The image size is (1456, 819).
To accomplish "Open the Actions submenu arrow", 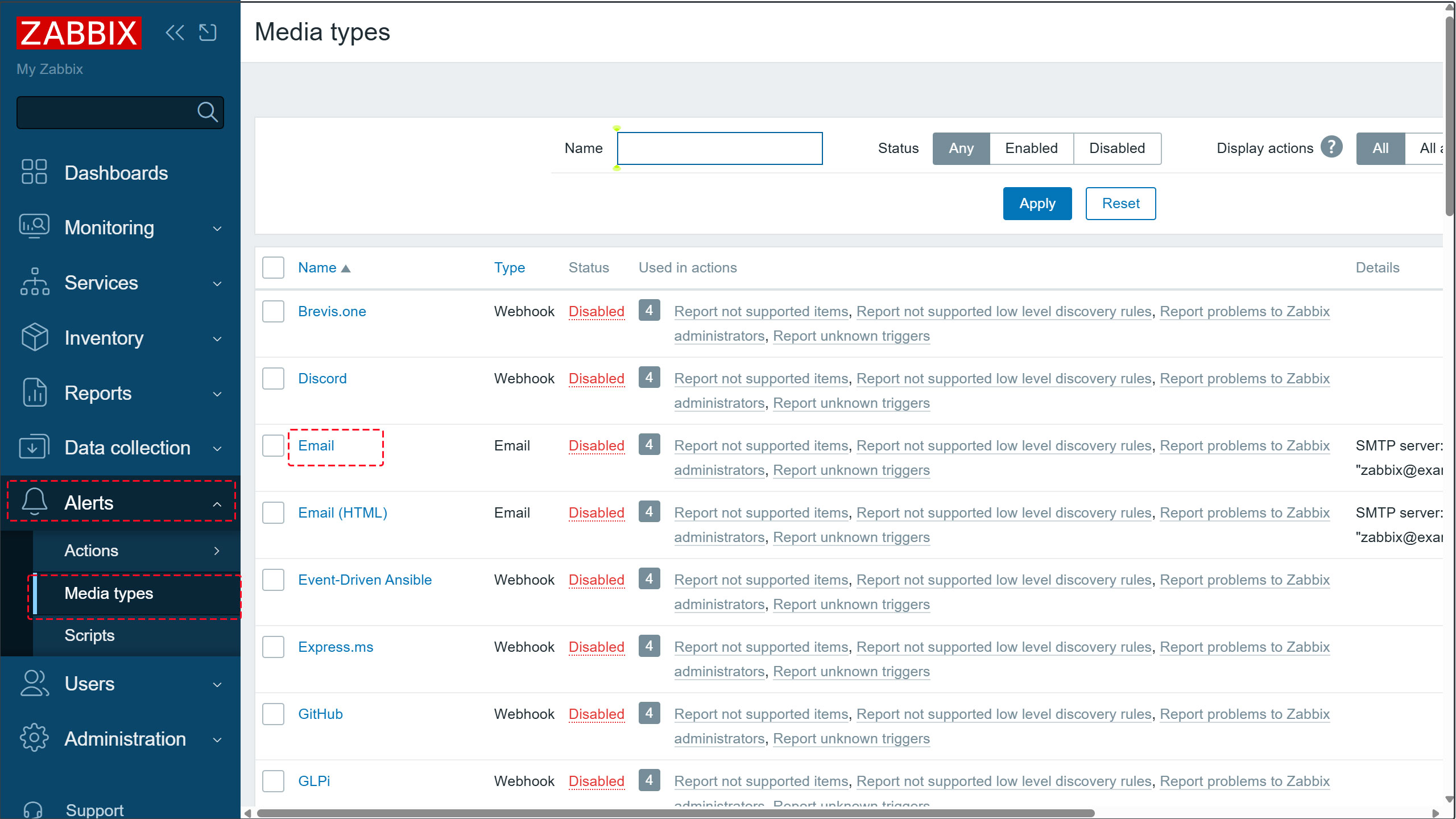I will [x=217, y=551].
